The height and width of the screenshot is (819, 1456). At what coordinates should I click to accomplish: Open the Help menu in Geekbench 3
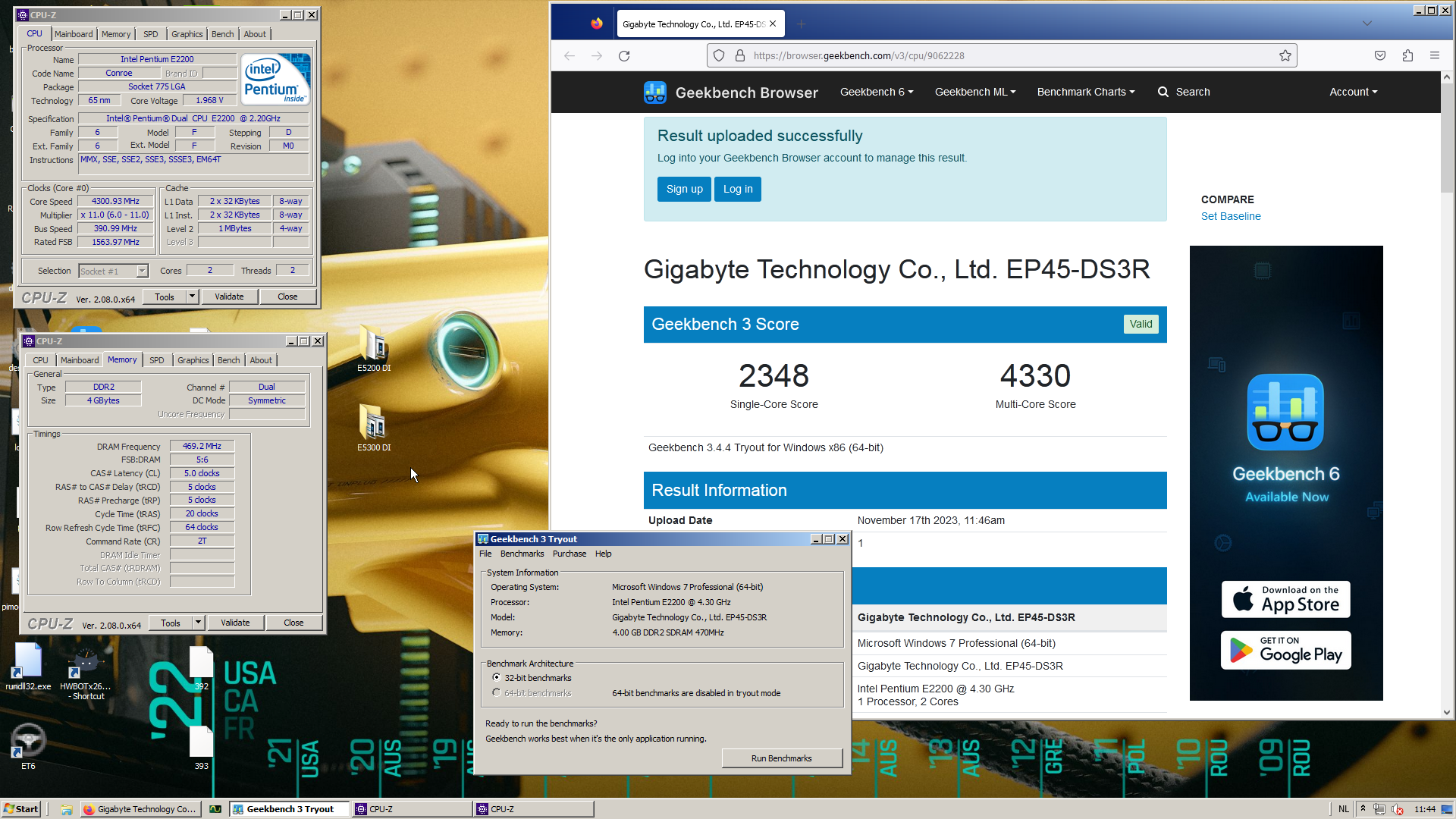click(x=603, y=554)
